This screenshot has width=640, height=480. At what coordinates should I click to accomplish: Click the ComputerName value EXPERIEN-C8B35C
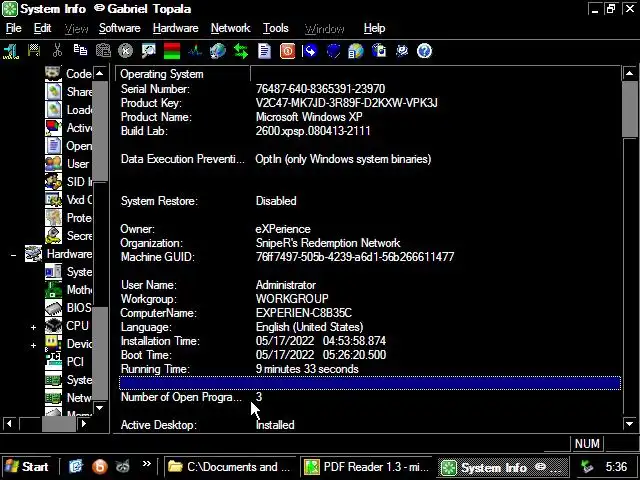pos(304,313)
